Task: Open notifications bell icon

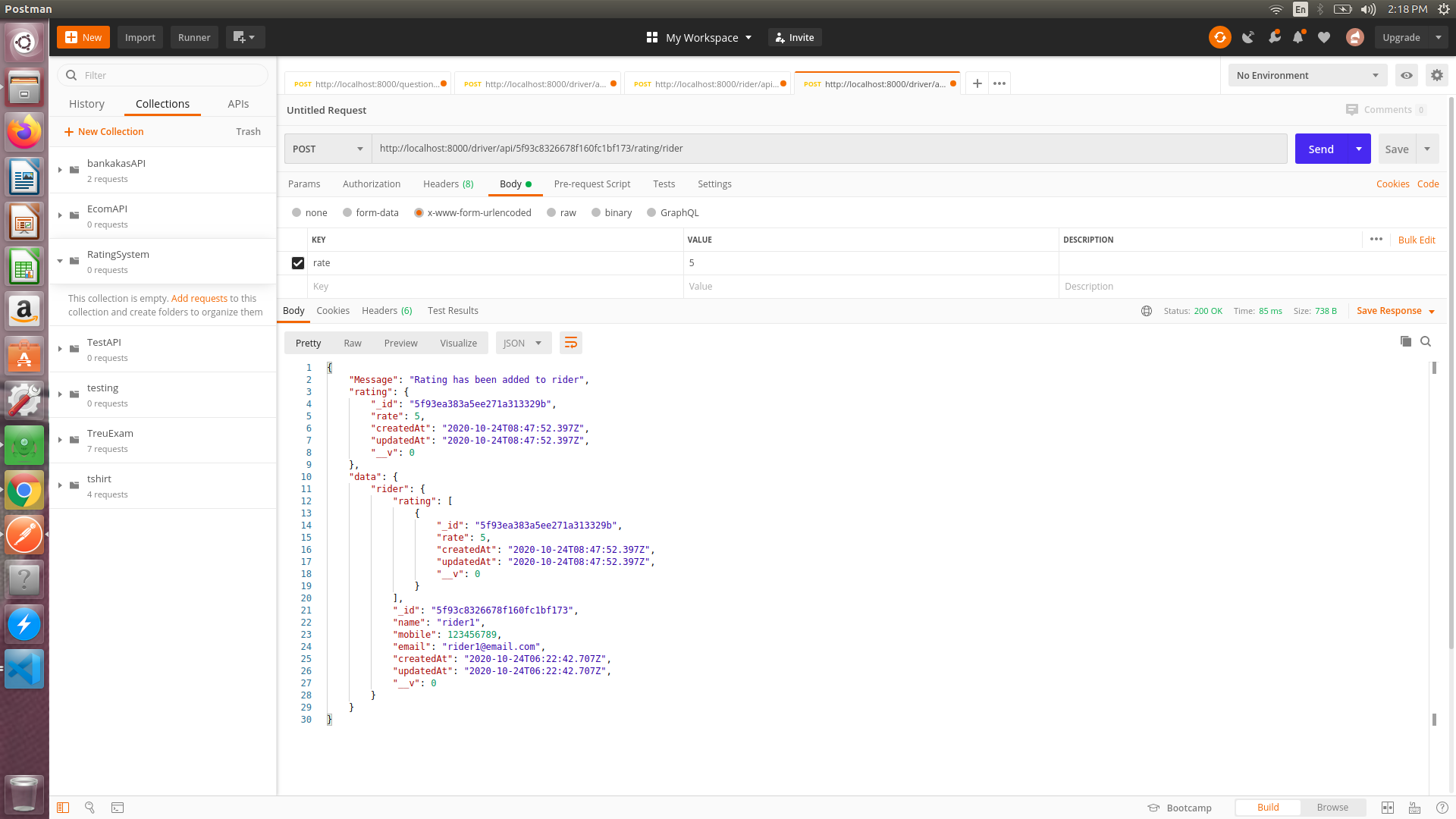Action: coord(1298,37)
